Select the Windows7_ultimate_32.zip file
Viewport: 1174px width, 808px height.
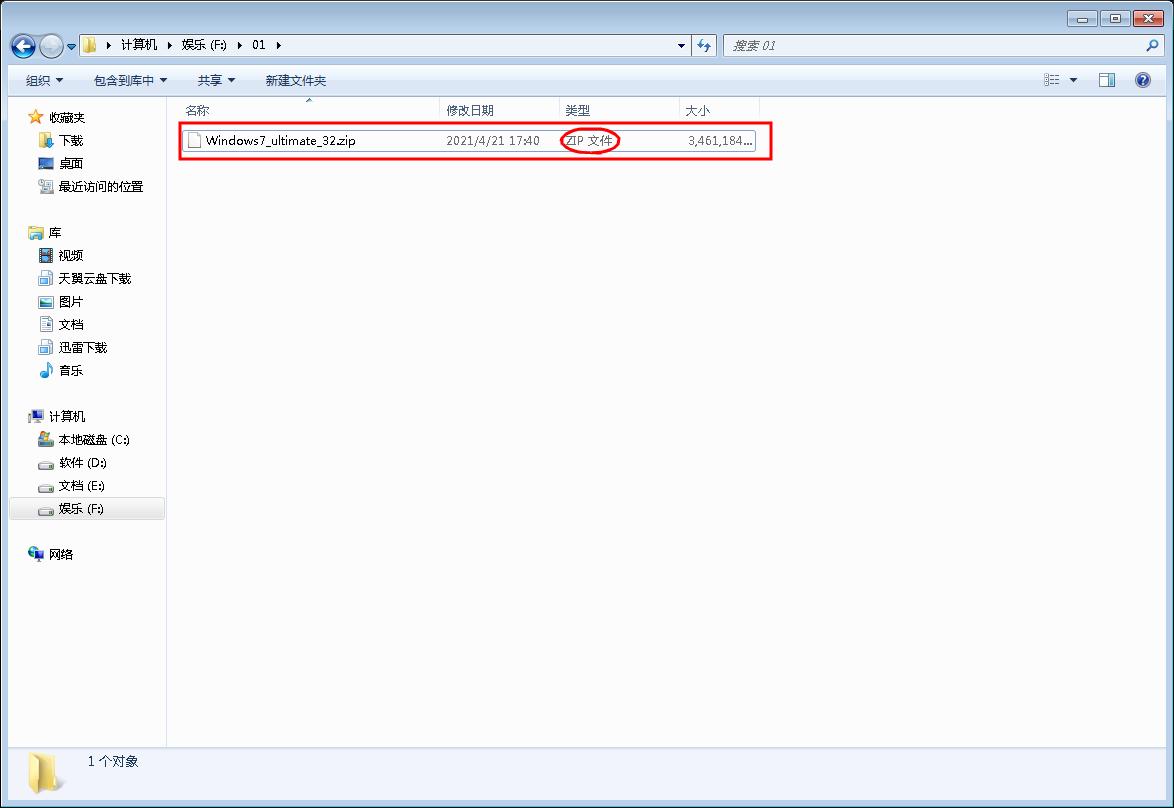(x=281, y=141)
